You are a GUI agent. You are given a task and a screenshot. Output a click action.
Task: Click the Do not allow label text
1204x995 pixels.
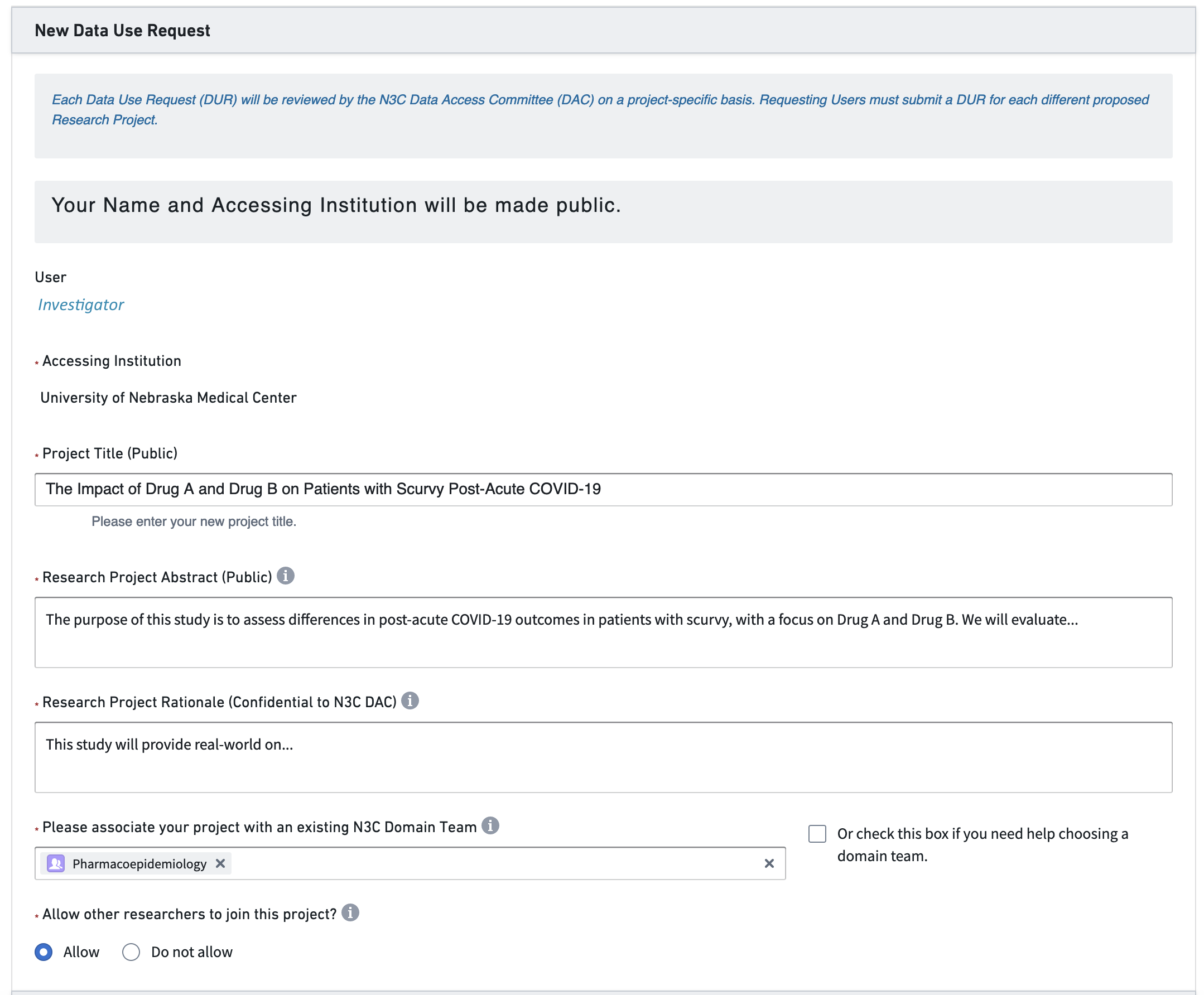pyautogui.click(x=191, y=952)
